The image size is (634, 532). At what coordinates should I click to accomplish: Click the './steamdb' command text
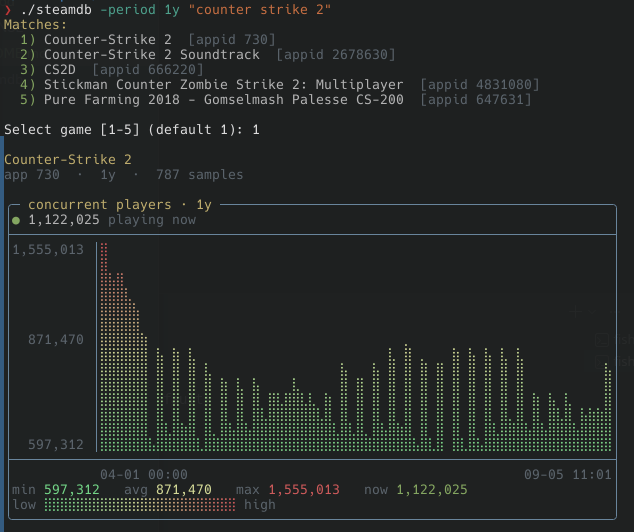(x=56, y=9)
